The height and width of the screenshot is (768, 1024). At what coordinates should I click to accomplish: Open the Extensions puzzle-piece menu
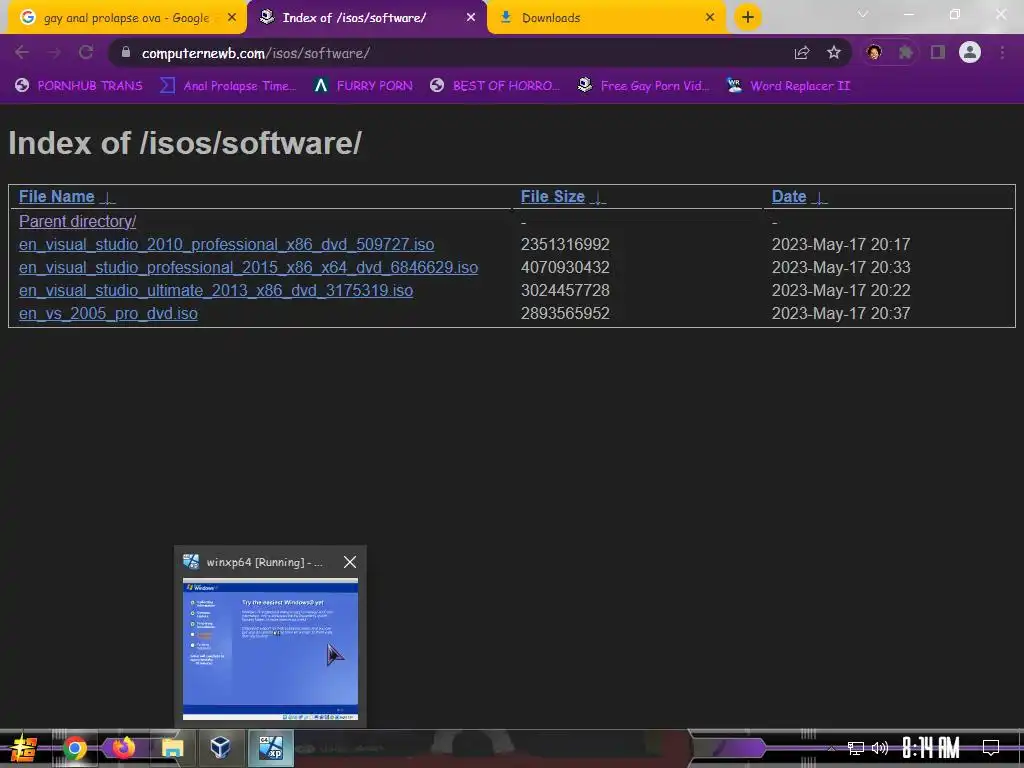(x=906, y=53)
